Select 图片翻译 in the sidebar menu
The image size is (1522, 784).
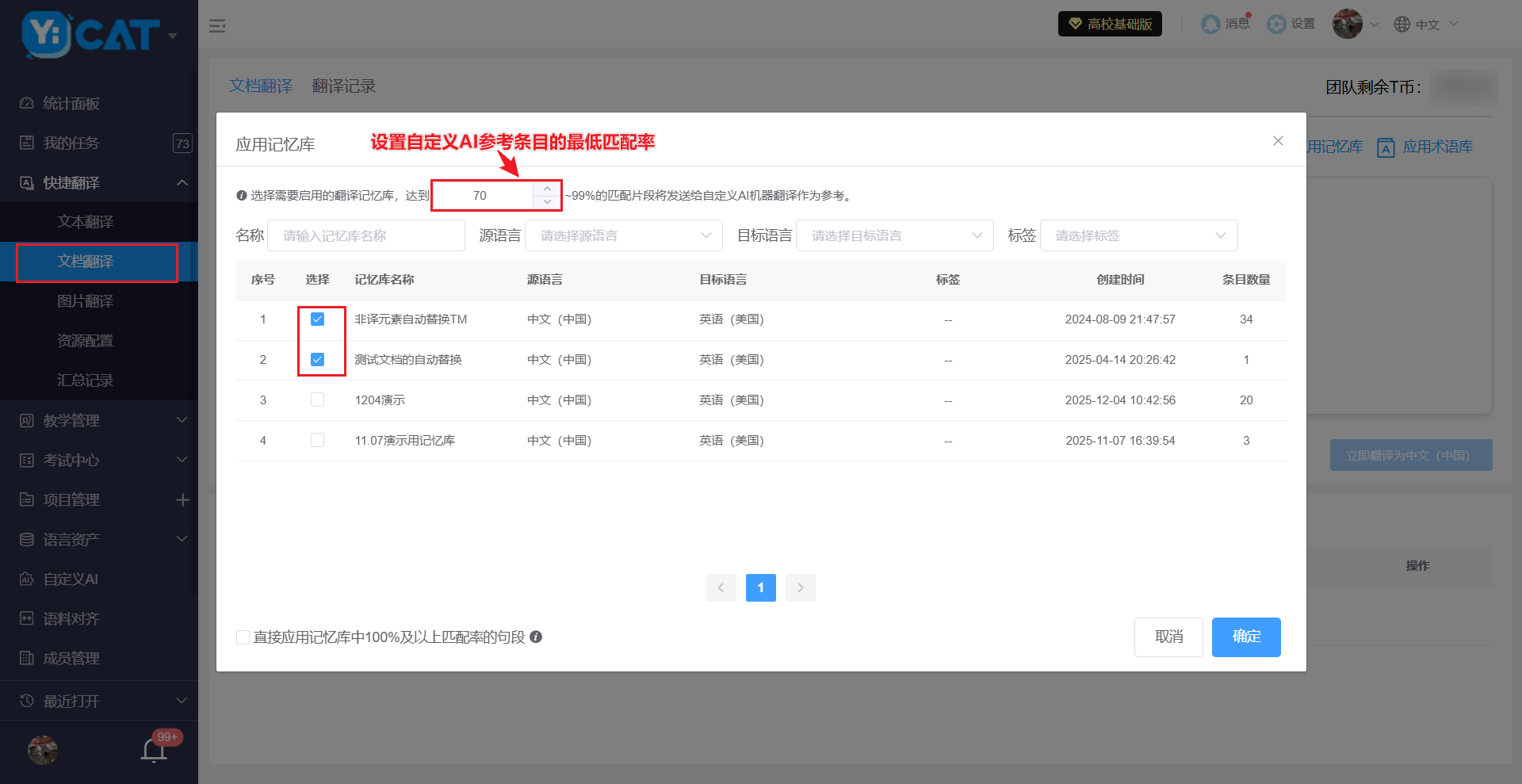[x=86, y=301]
